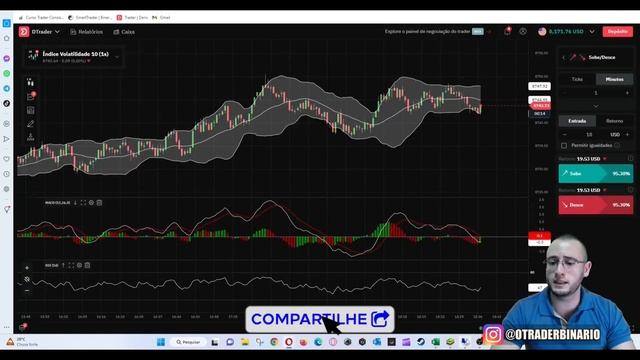Open RSI indicator settings gear

click(80, 265)
